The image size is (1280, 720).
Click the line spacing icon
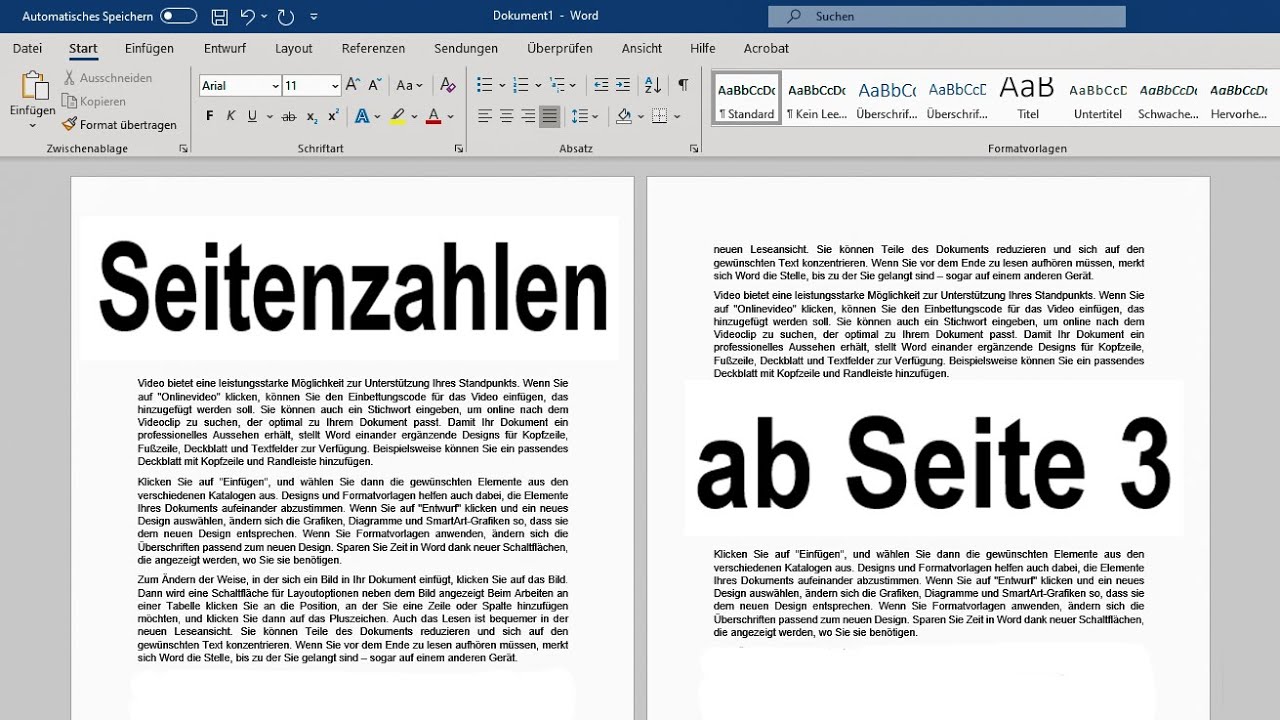click(x=579, y=117)
